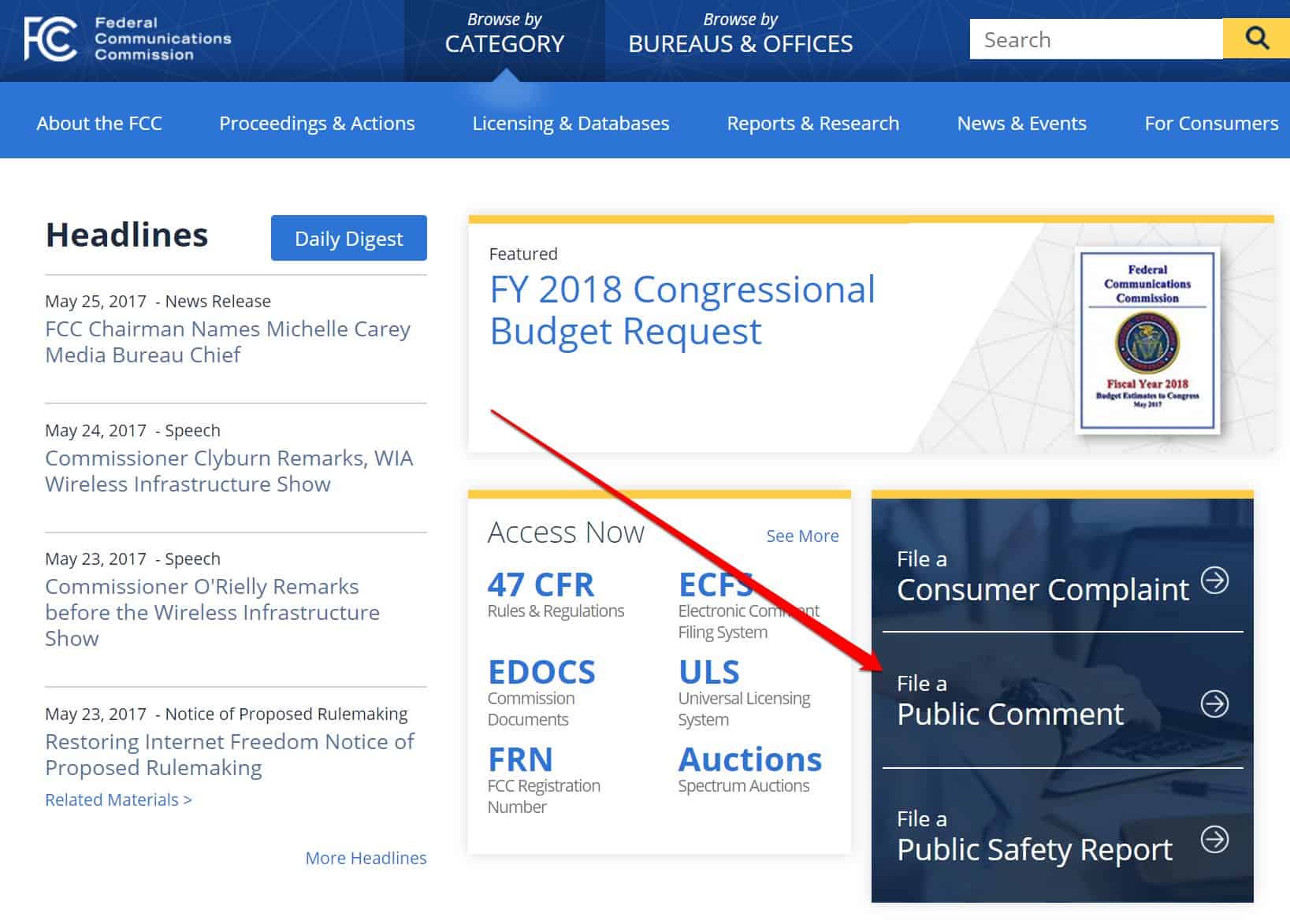Open Michelle Carey Media Bureau Chief headline
The image size is (1290, 924).
[228, 341]
